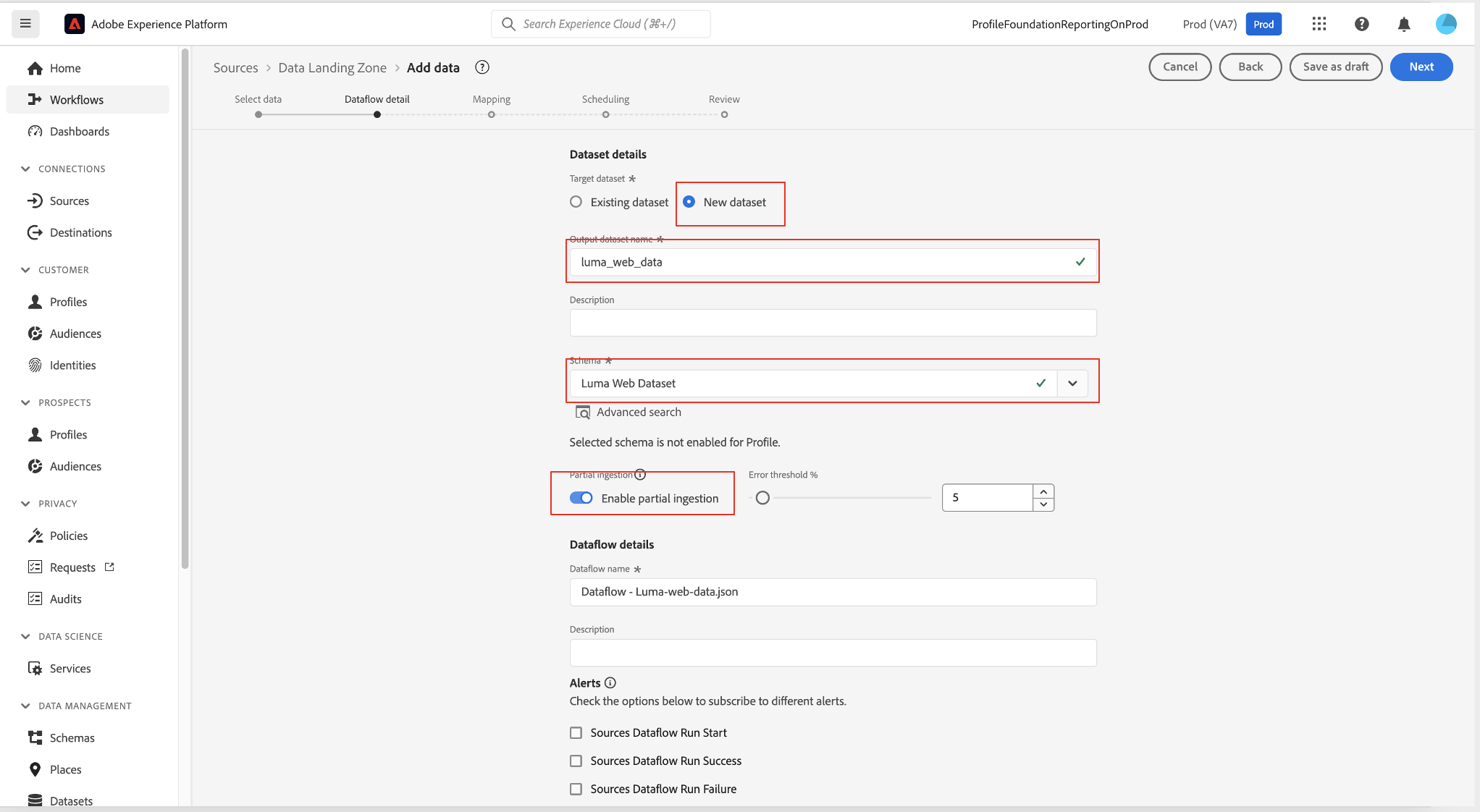
Task: Collapse the DATA MANAGEMENT section
Action: point(25,706)
